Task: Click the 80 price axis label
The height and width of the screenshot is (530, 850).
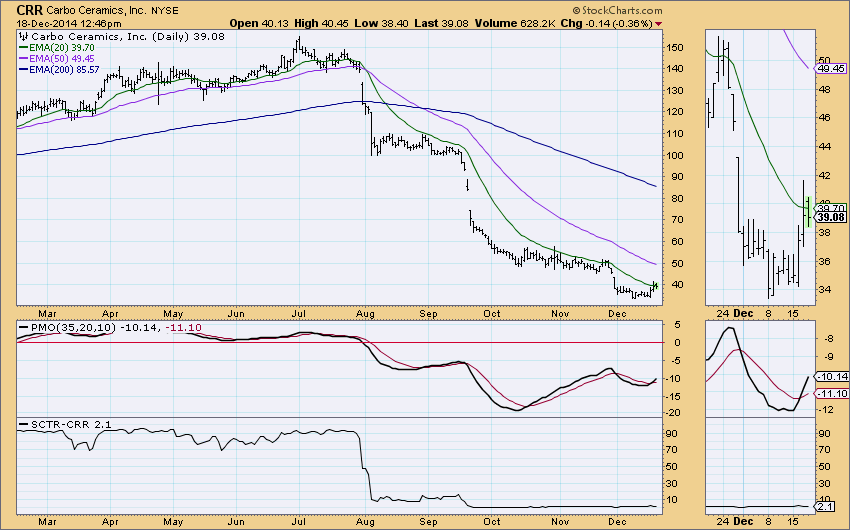Action: click(678, 199)
